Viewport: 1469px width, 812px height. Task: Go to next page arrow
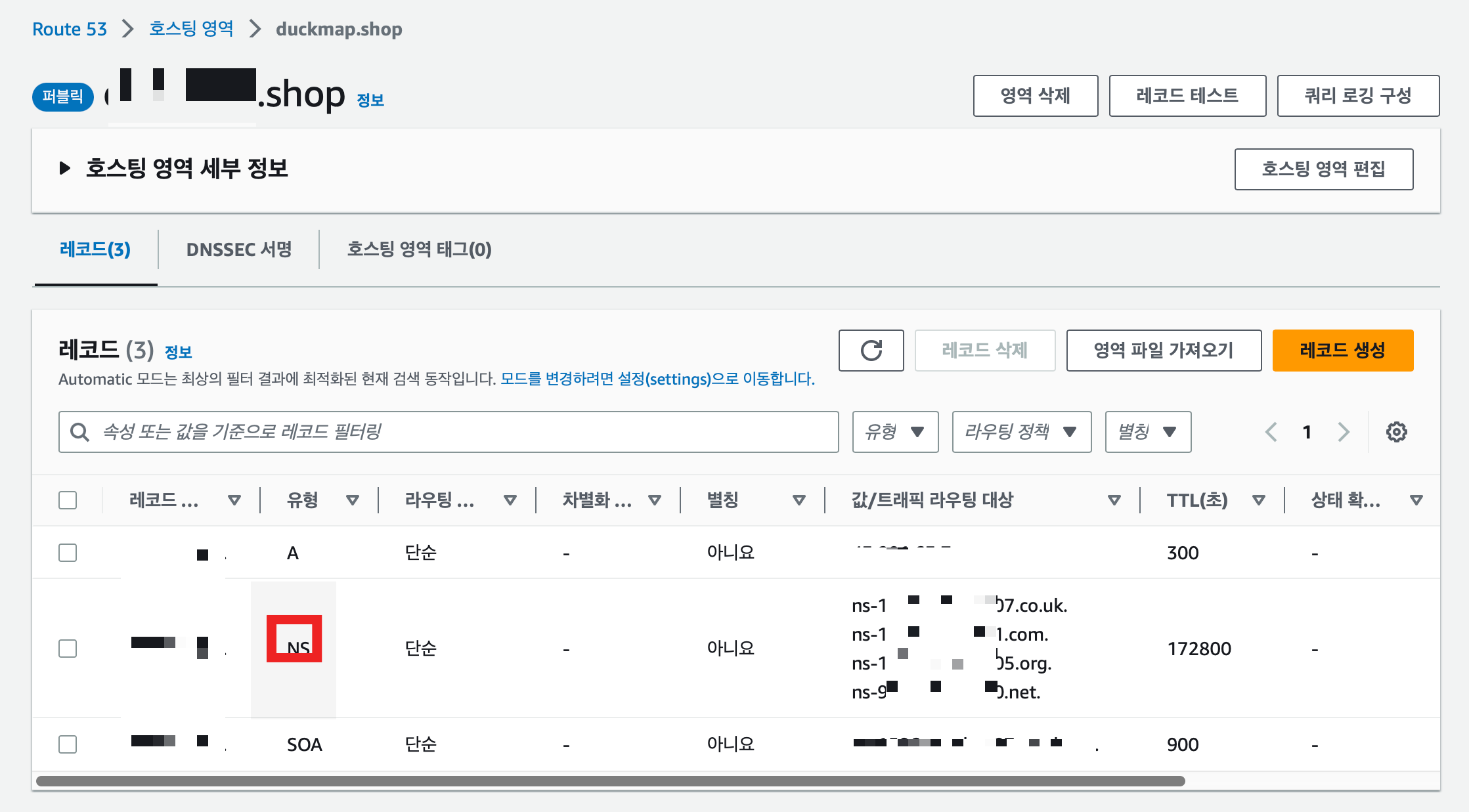(1344, 432)
